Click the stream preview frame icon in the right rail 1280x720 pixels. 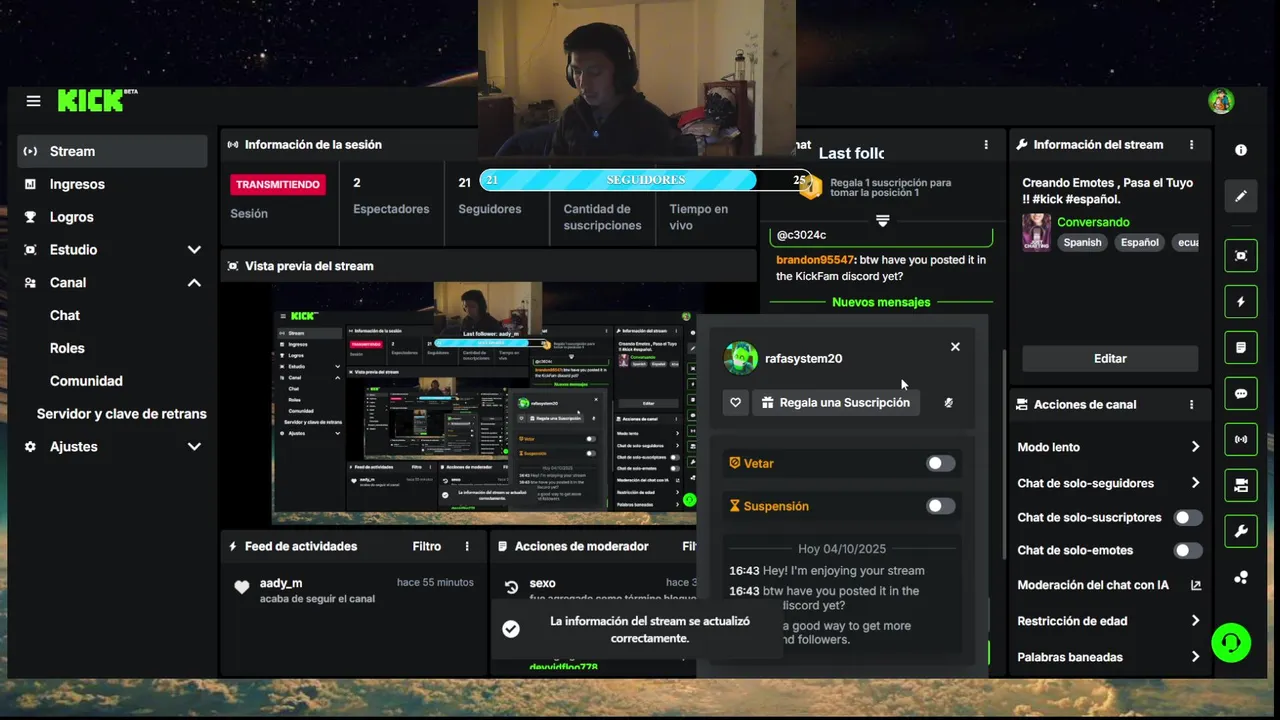(x=1241, y=256)
